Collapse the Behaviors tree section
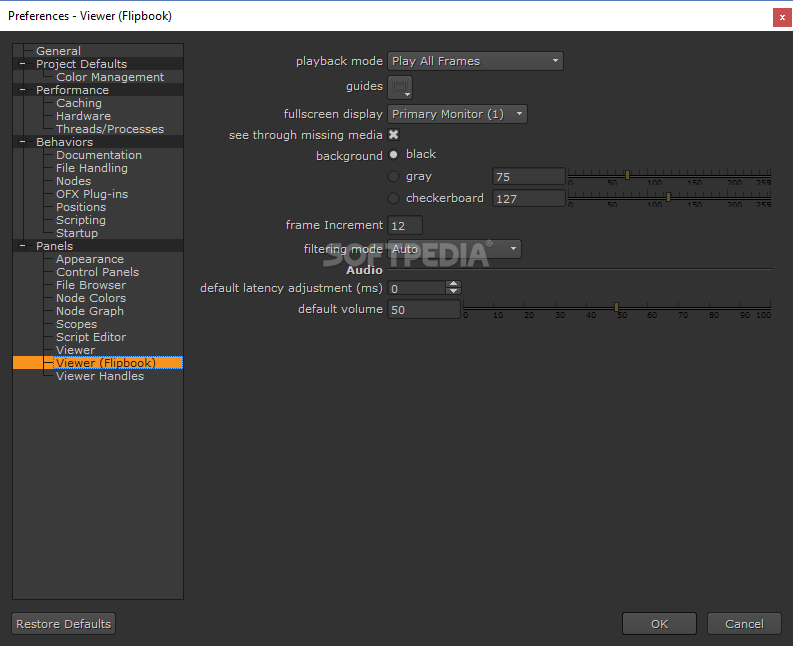The width and height of the screenshot is (793, 646). coord(22,142)
